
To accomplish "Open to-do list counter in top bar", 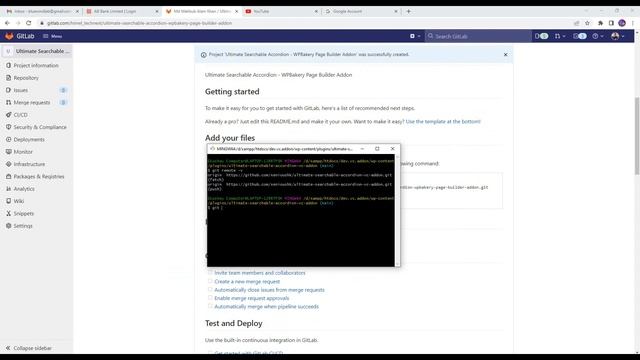I will tap(580, 36).
